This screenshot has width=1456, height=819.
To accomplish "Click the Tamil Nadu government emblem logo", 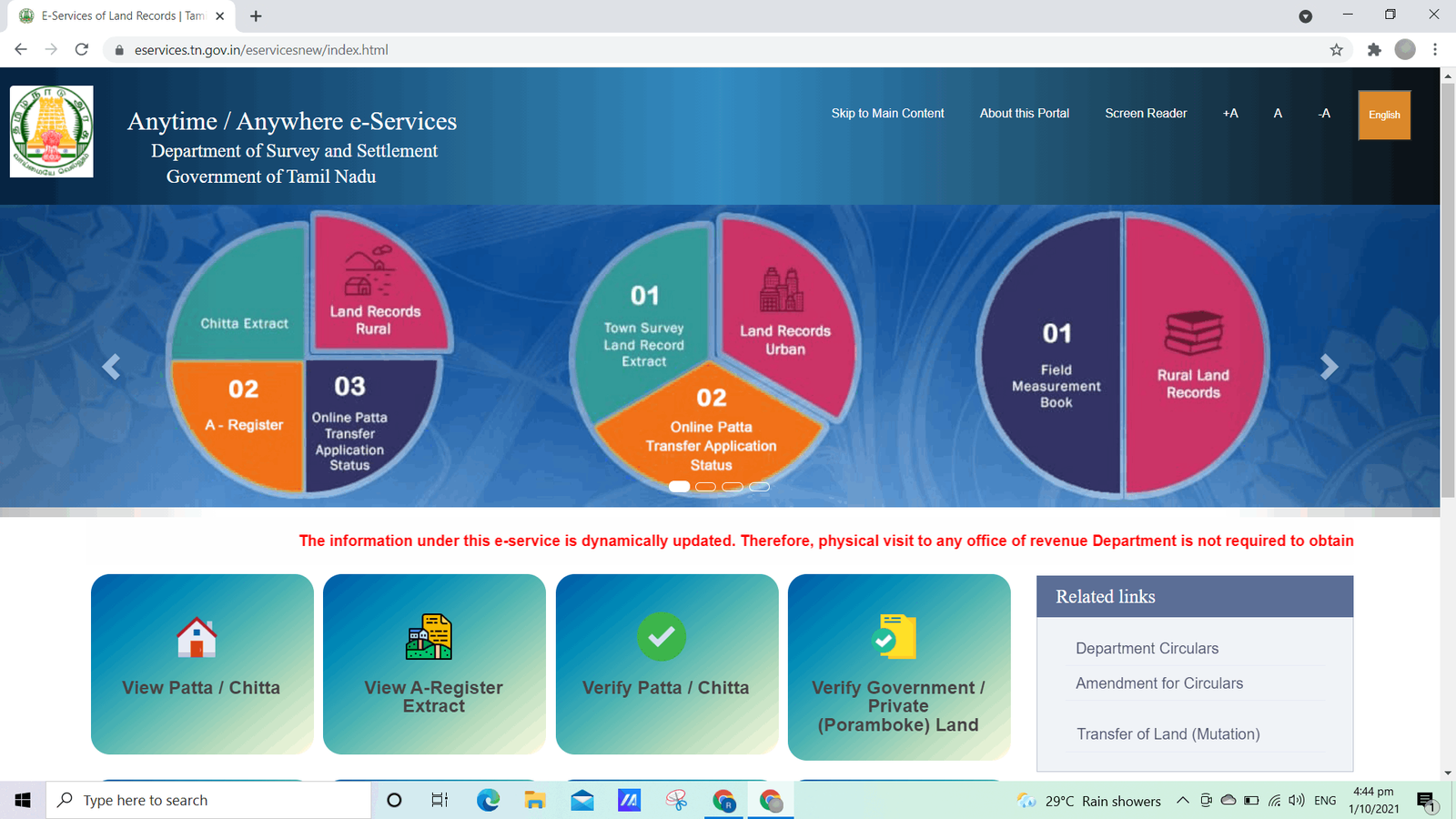I will click(x=51, y=131).
